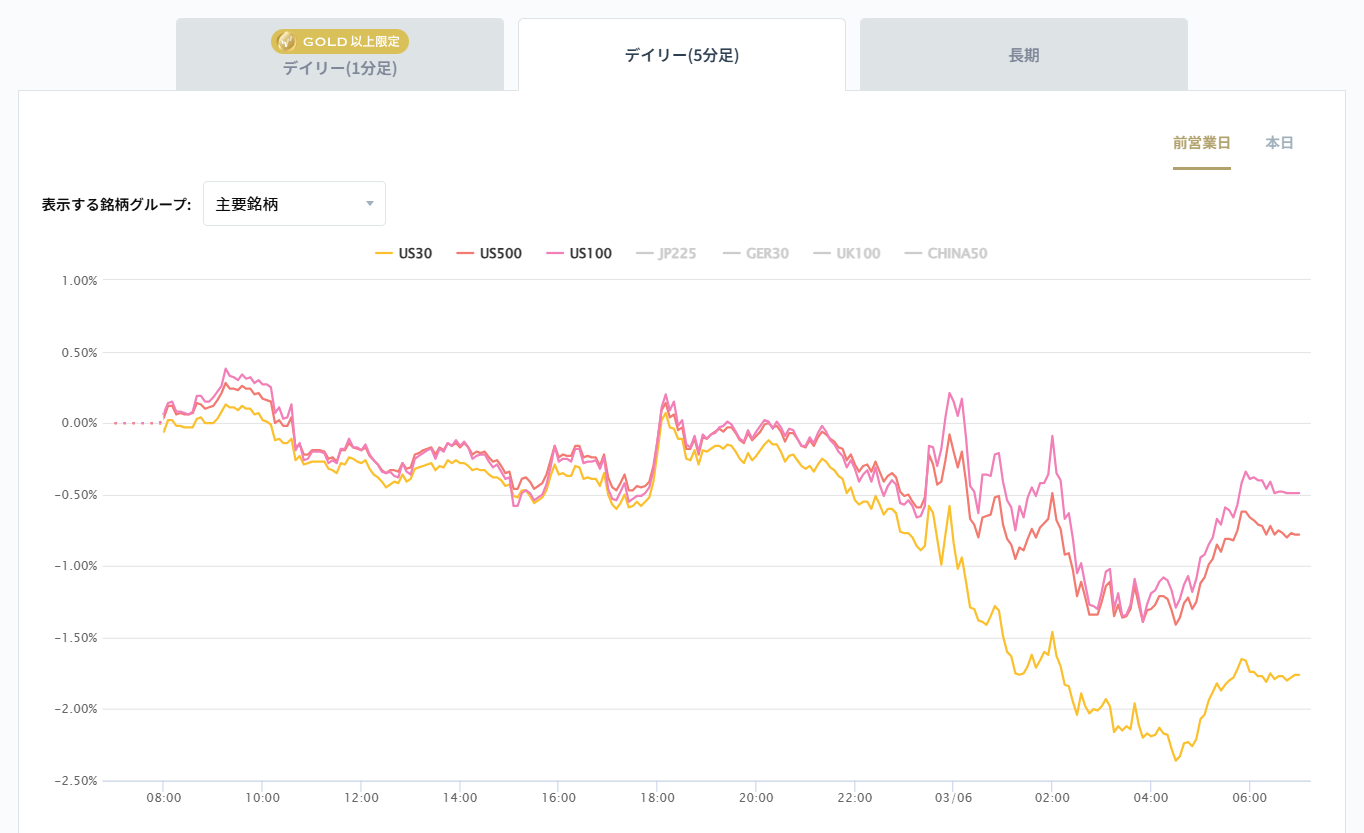Screen dimensions: 1364x833
Task: Click the GOLD badge icon on the 1-minute tab
Action: tap(286, 41)
